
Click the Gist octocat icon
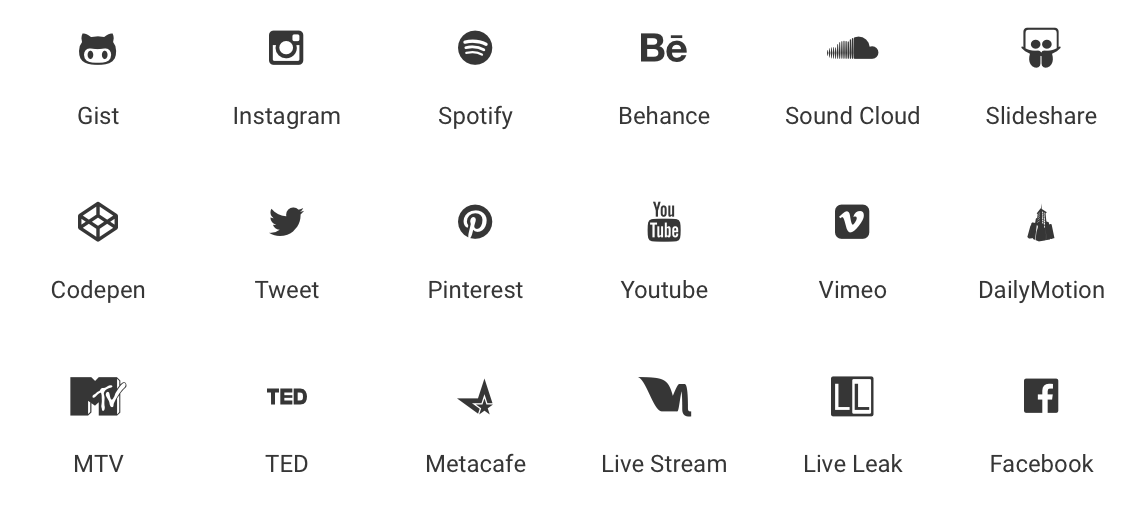(x=97, y=49)
